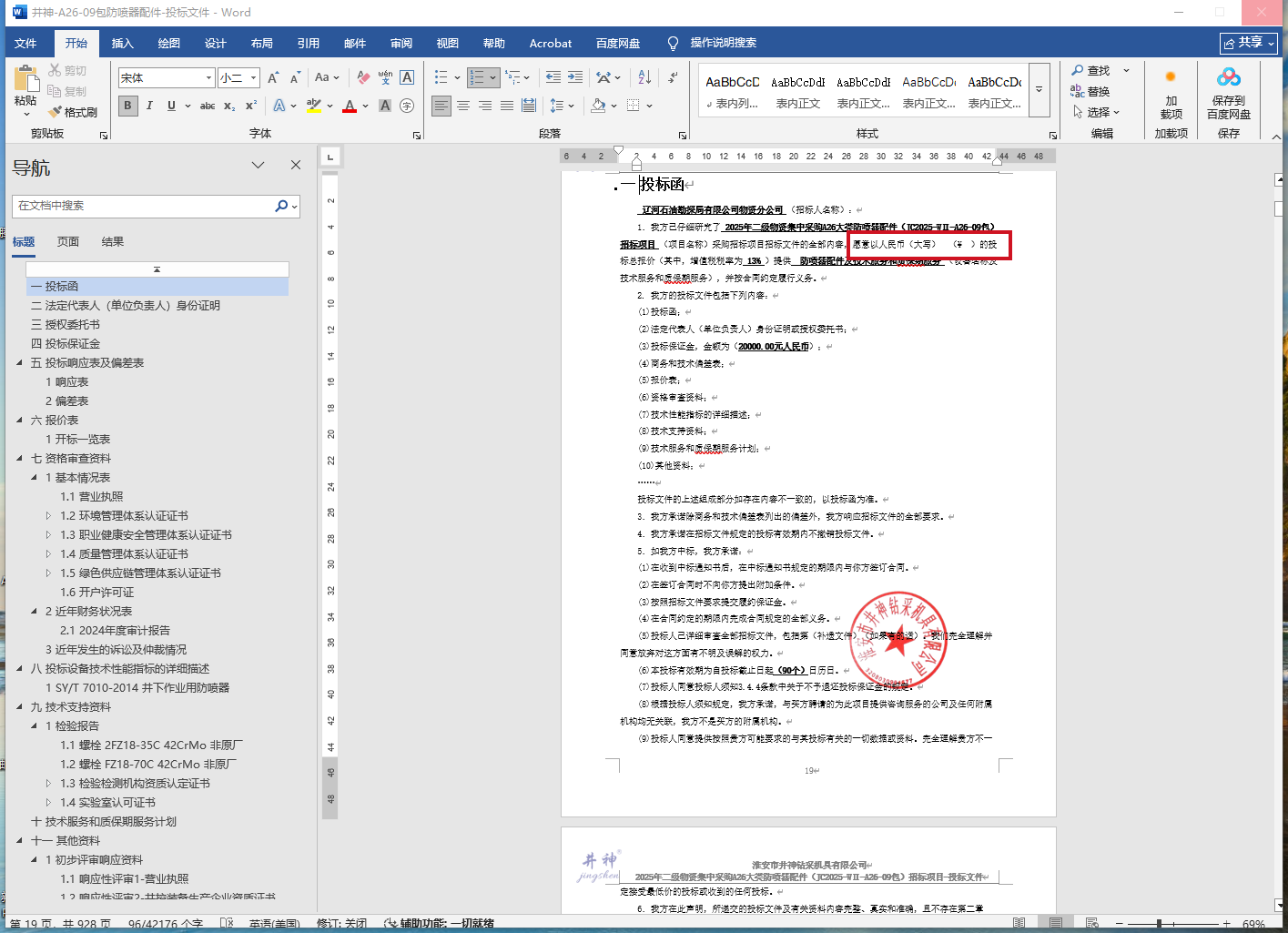Toggle underline formatting
1288x933 pixels.
click(171, 106)
